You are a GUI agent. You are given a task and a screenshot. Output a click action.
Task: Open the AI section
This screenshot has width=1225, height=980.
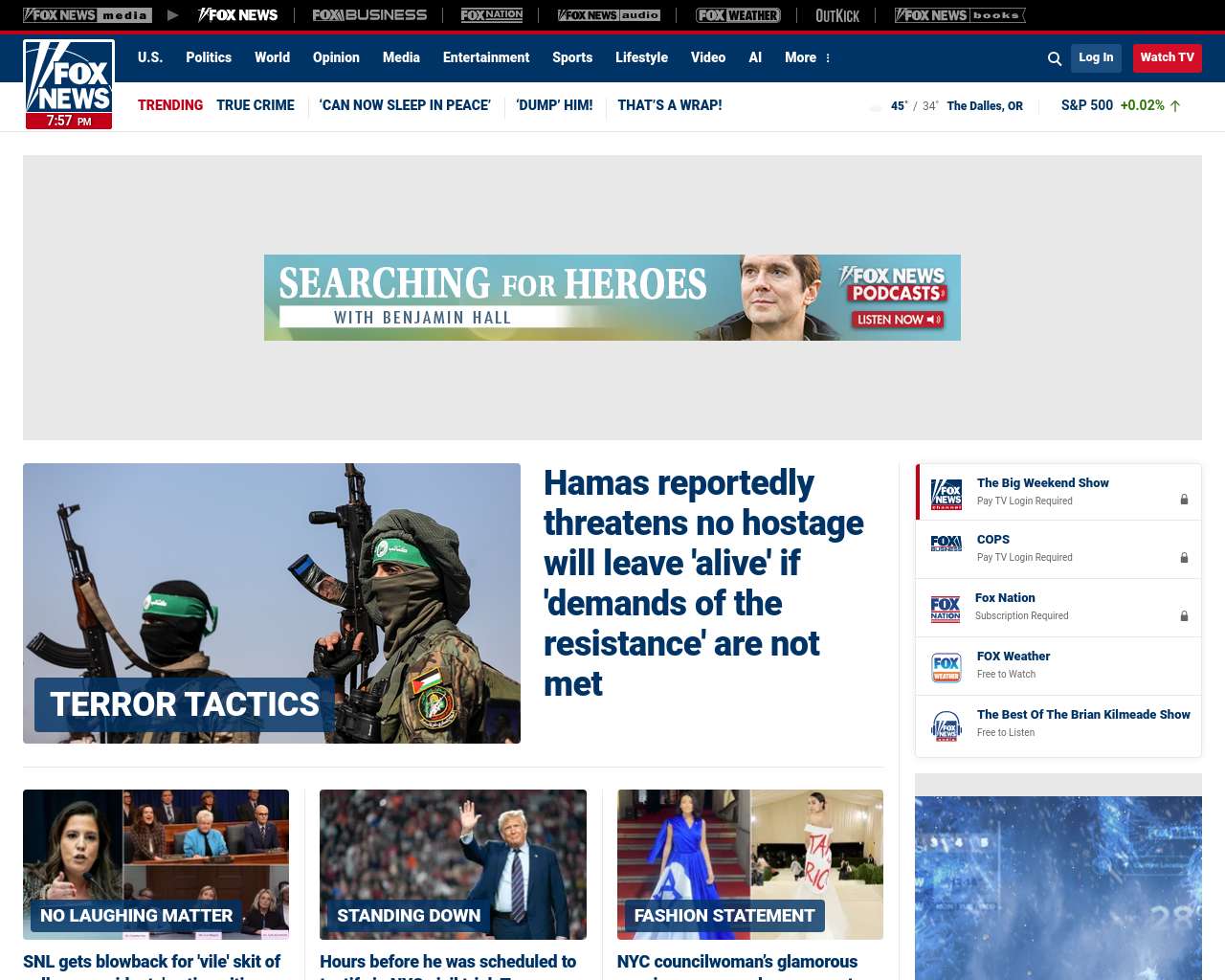pyautogui.click(x=755, y=57)
